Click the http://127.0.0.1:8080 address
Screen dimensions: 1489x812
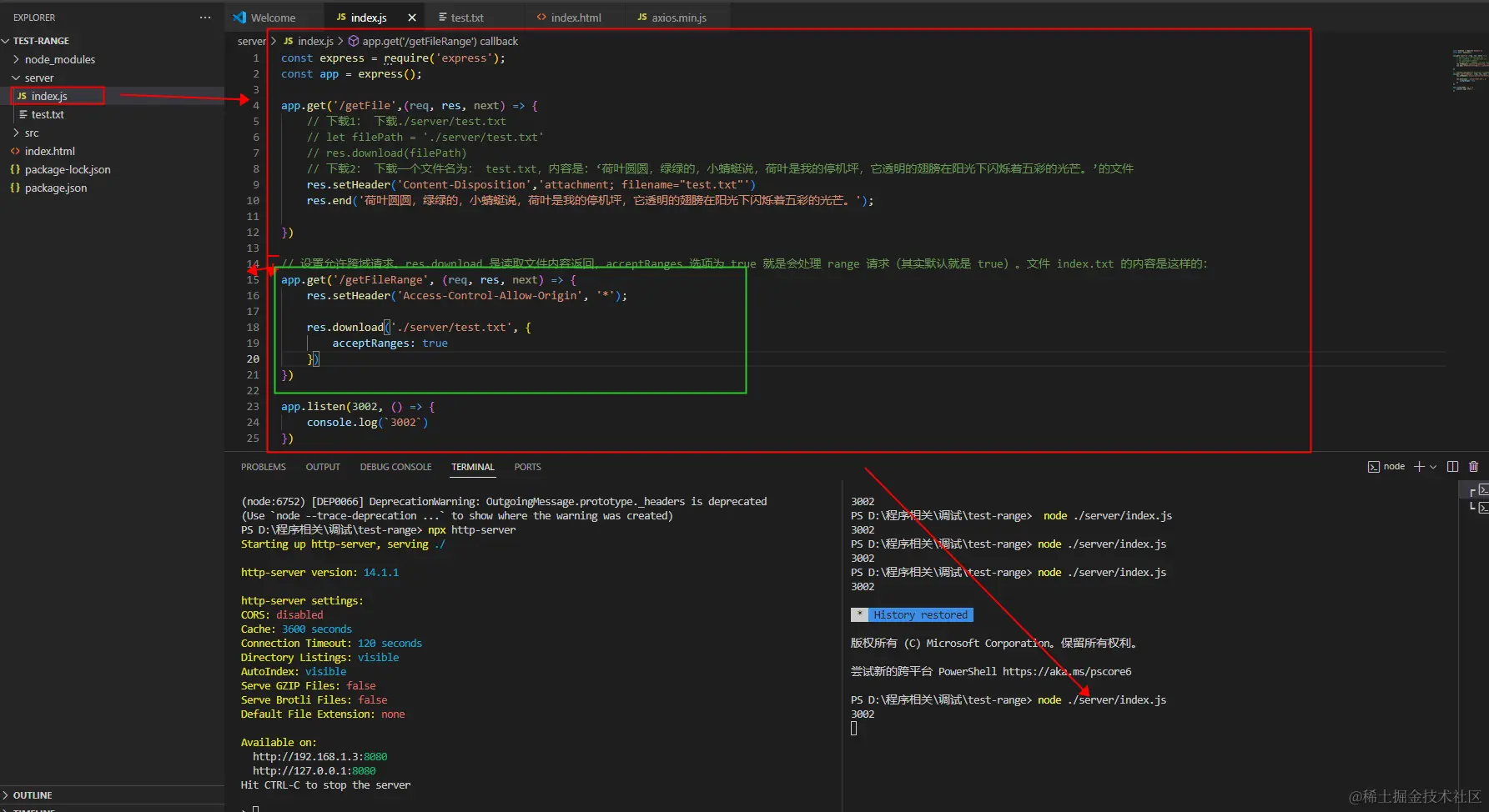point(314,770)
